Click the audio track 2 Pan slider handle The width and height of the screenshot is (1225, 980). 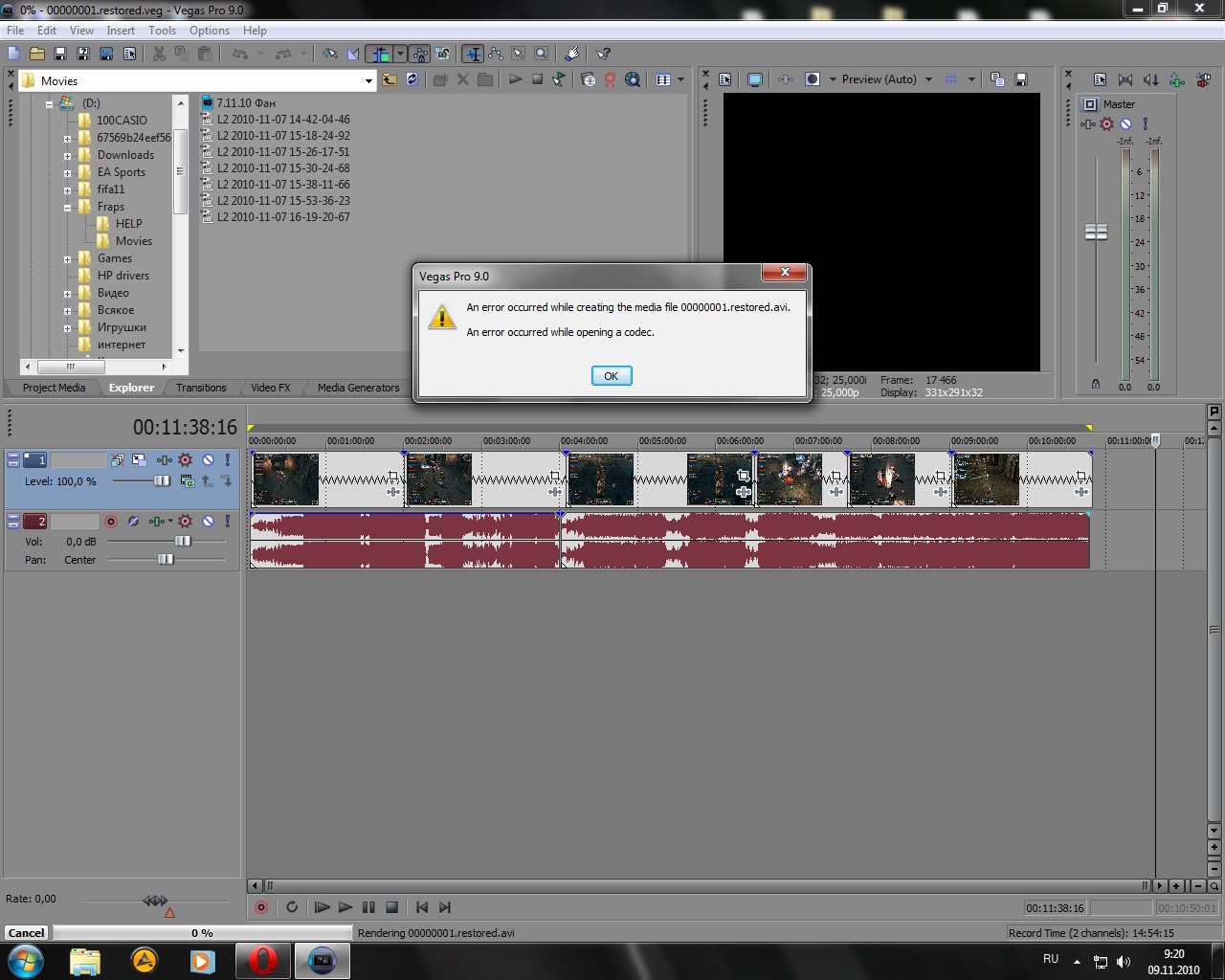click(167, 560)
